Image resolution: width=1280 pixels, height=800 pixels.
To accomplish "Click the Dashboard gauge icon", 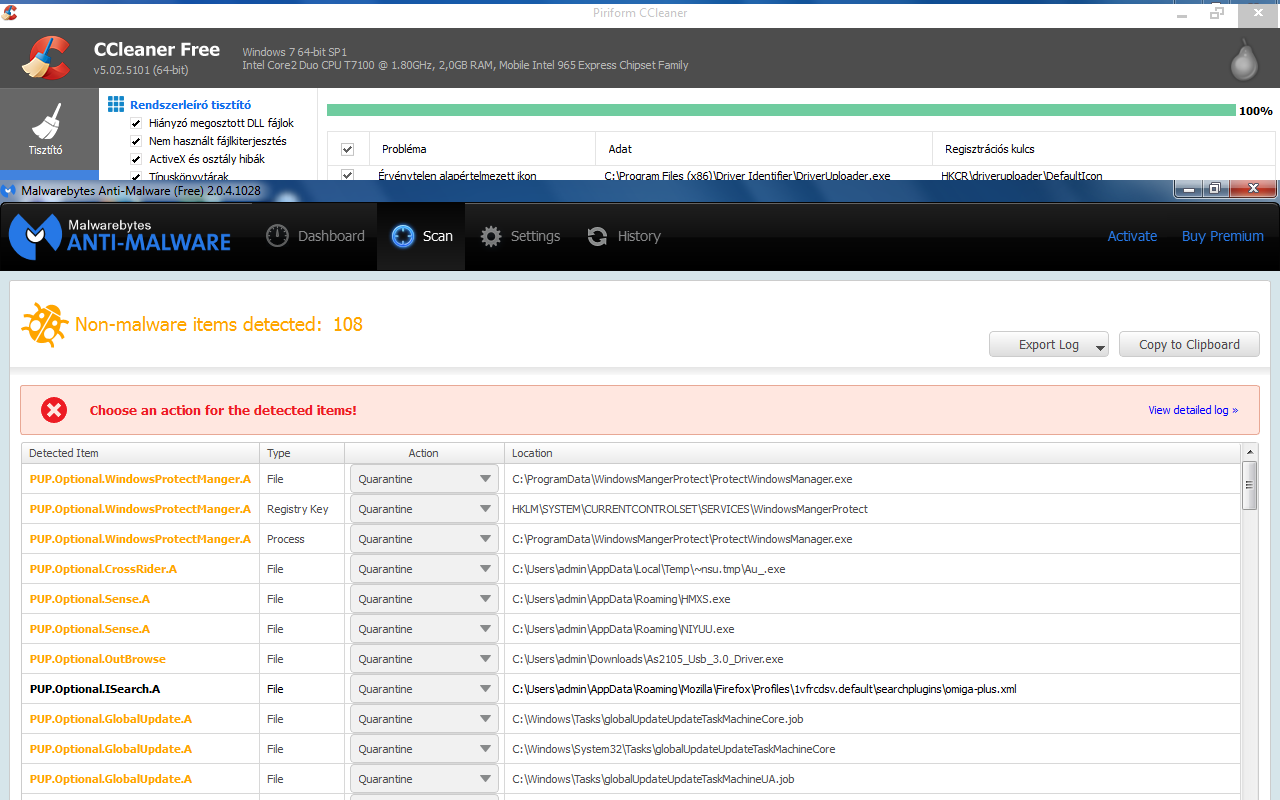I will coord(278,236).
